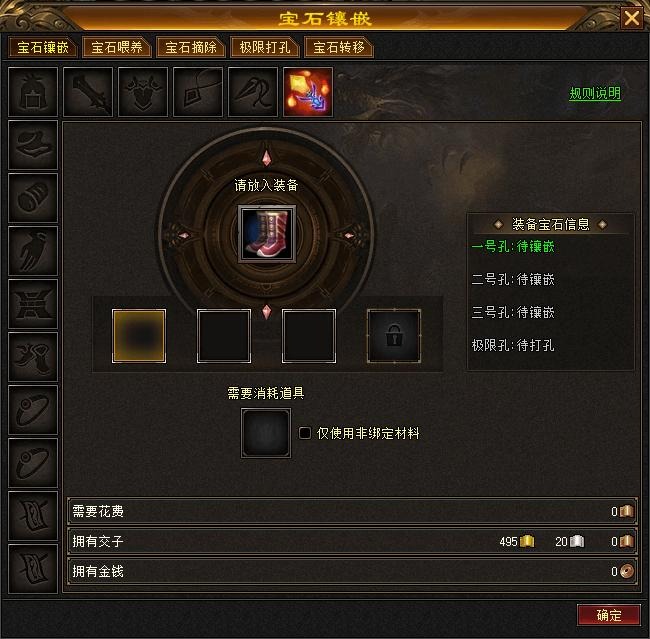This screenshot has height=639, width=650.
Task: Open the 宝石摘除 tab
Action: click(191, 47)
